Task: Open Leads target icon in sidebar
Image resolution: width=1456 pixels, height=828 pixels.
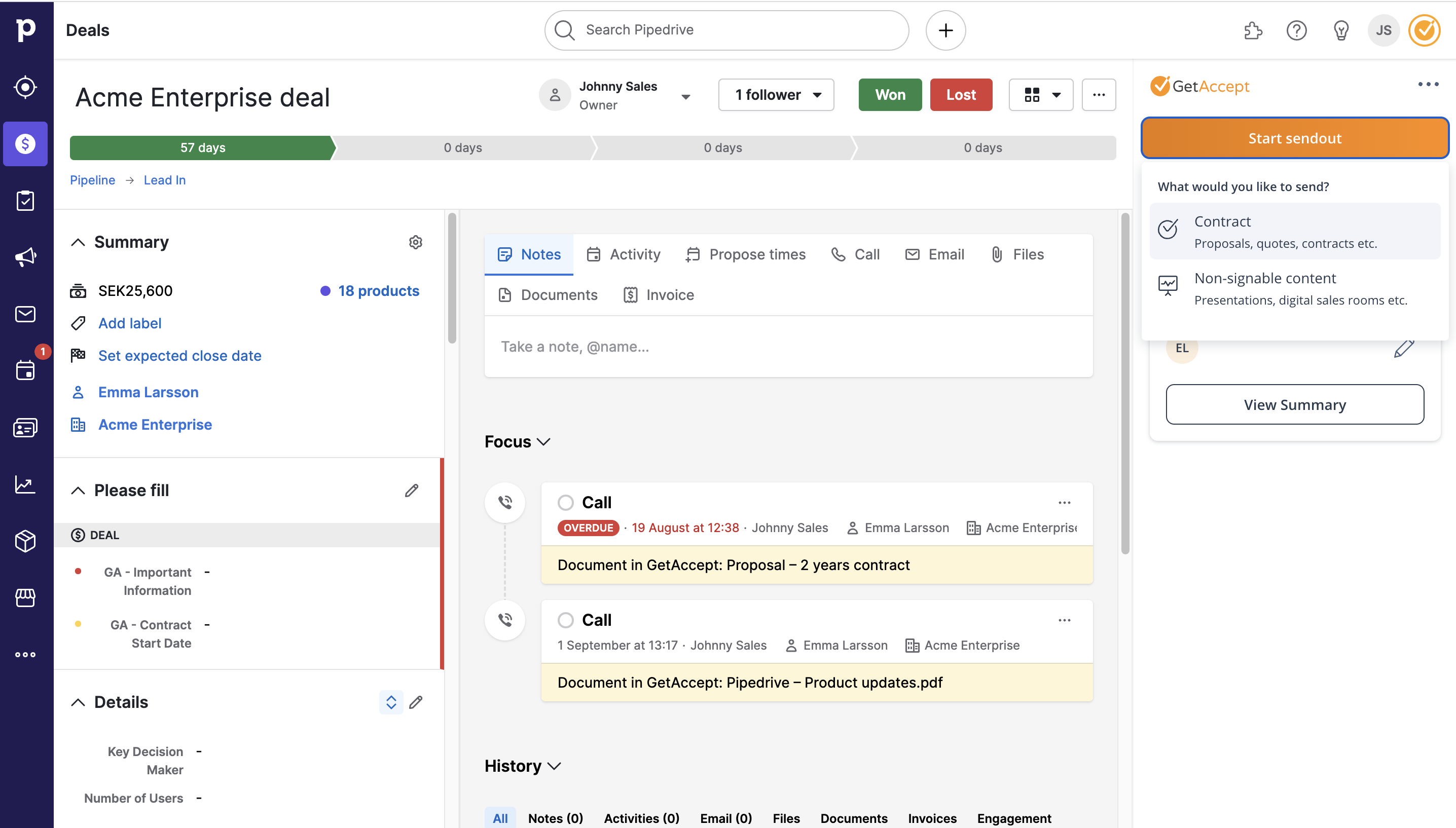Action: (25, 87)
